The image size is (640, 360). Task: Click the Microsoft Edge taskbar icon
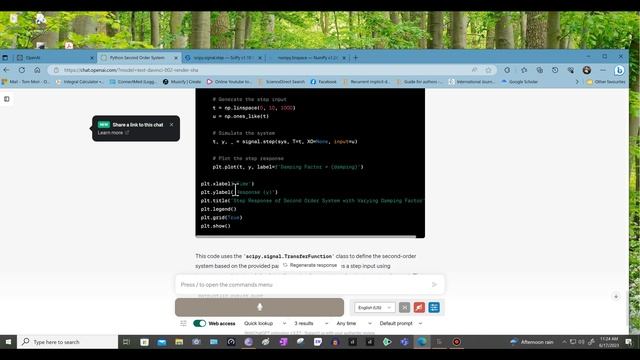[x=422, y=342]
